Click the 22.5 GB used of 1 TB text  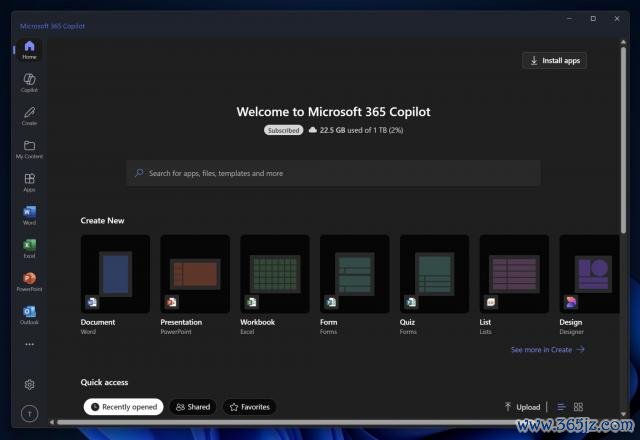point(361,130)
